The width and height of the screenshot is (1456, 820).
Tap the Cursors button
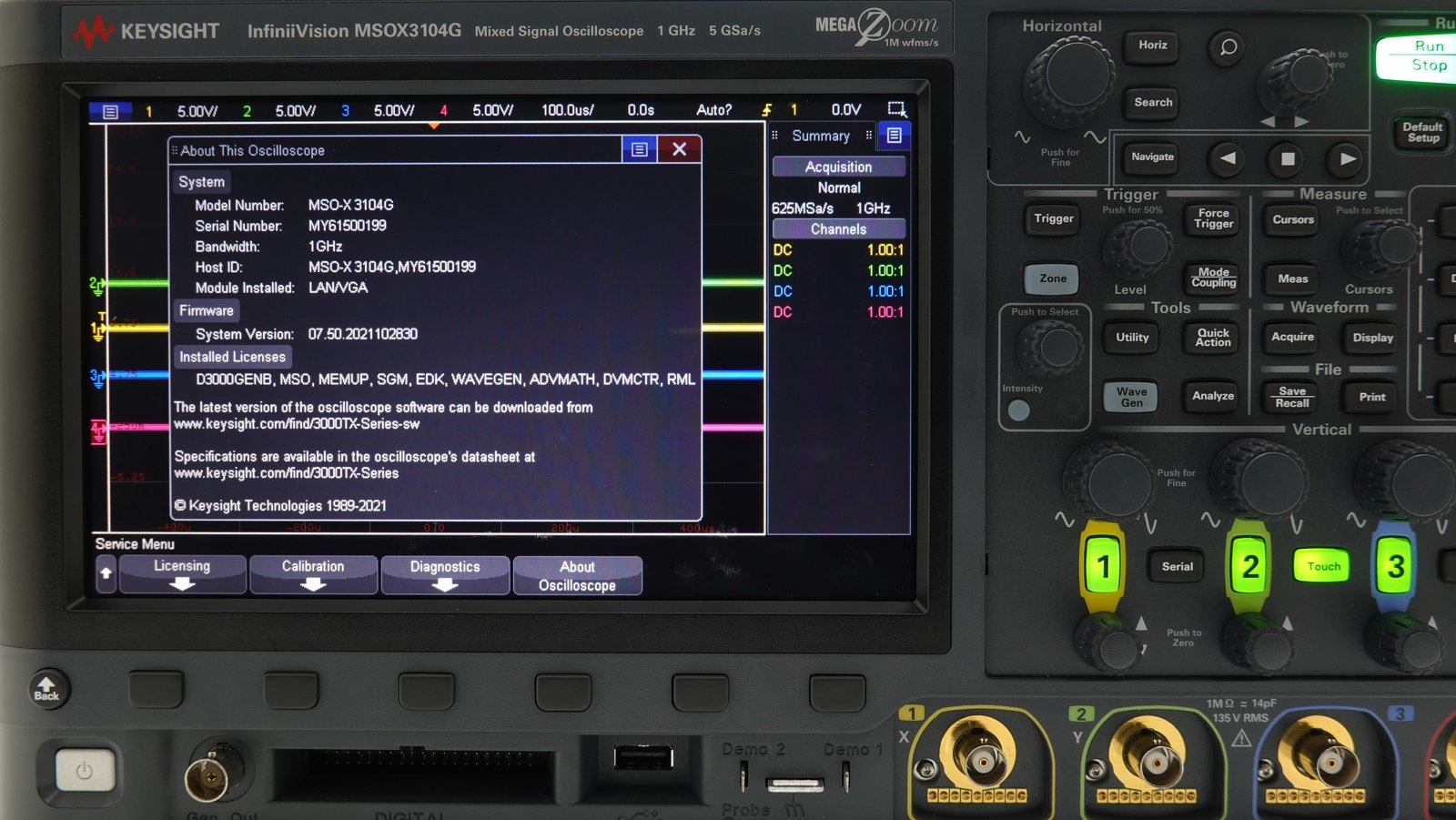pos(1293,219)
